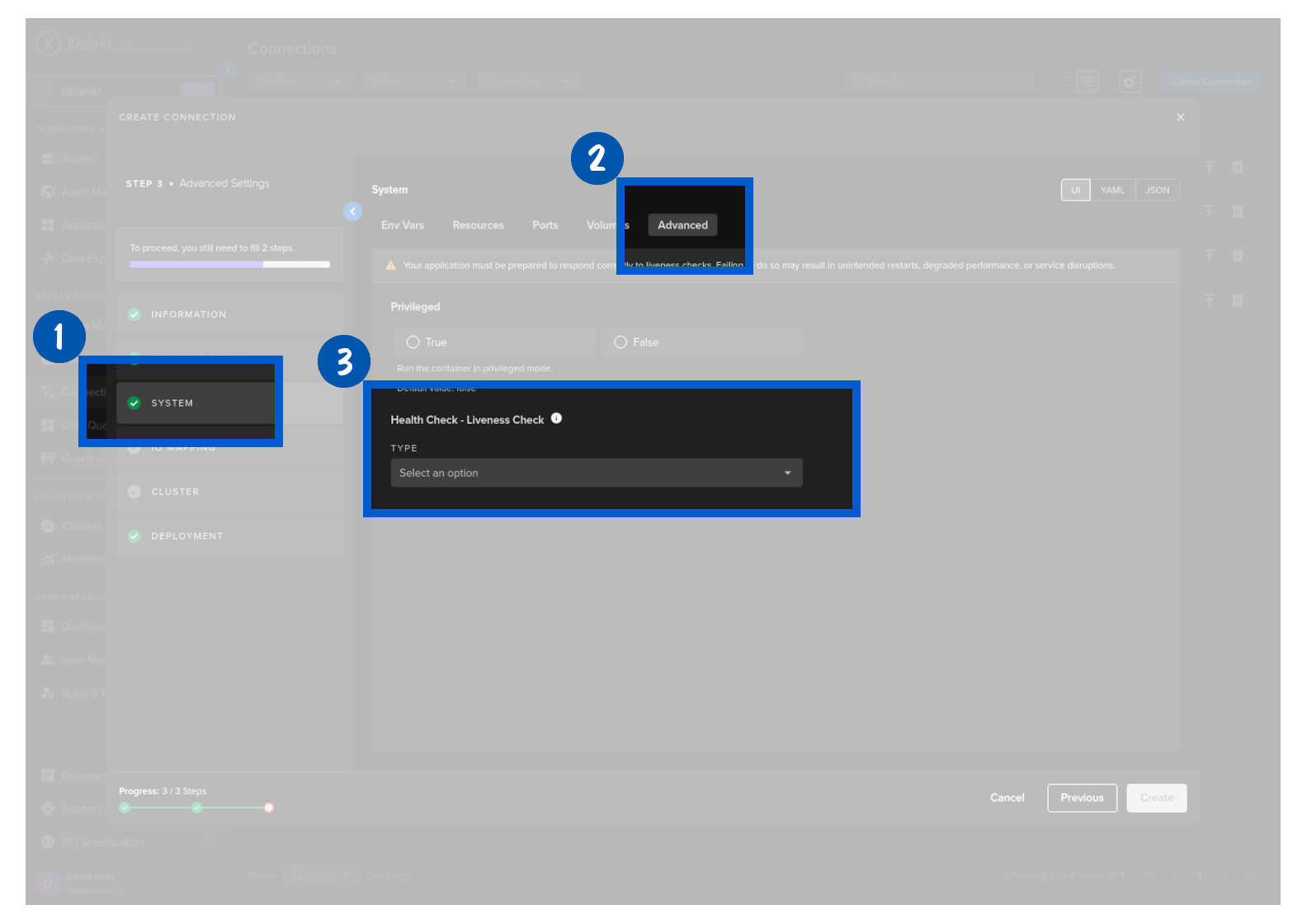
Task: Select True for Privileged mode
Action: 413,342
